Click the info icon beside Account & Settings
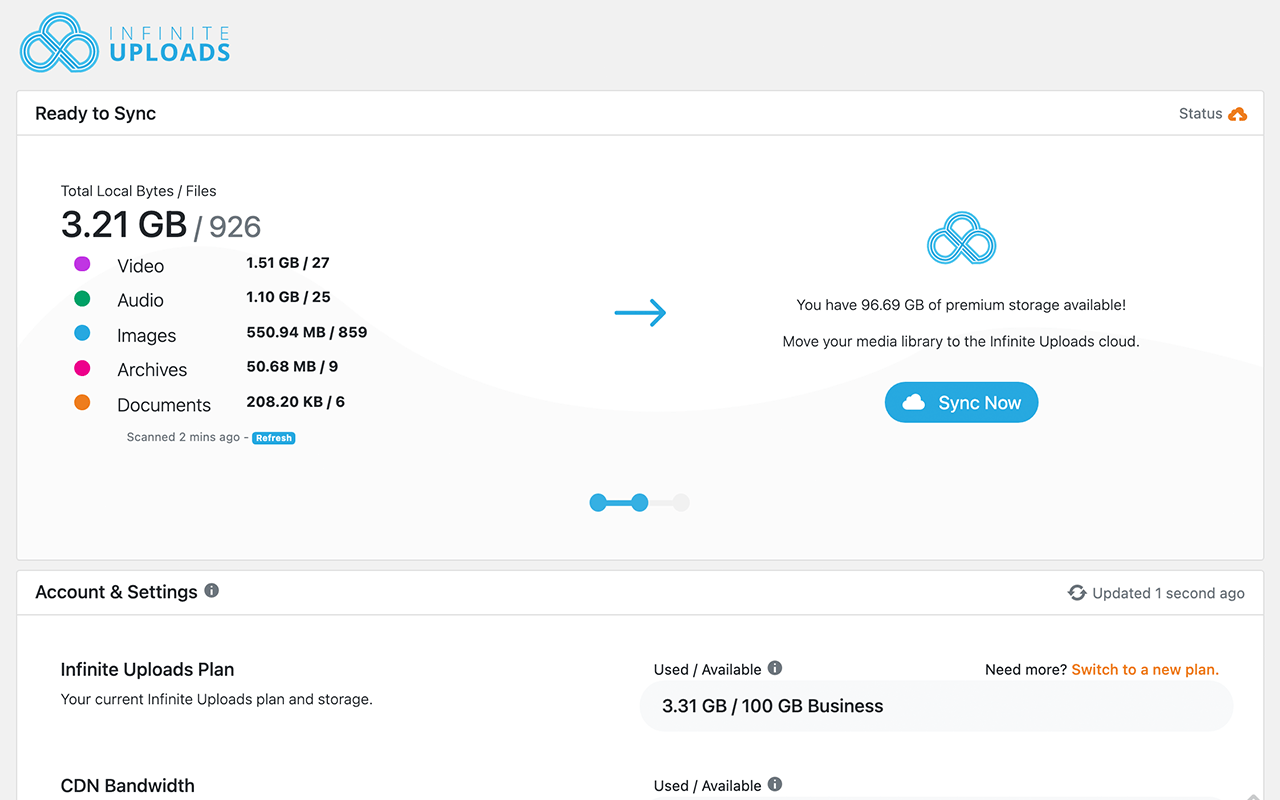 (x=212, y=591)
